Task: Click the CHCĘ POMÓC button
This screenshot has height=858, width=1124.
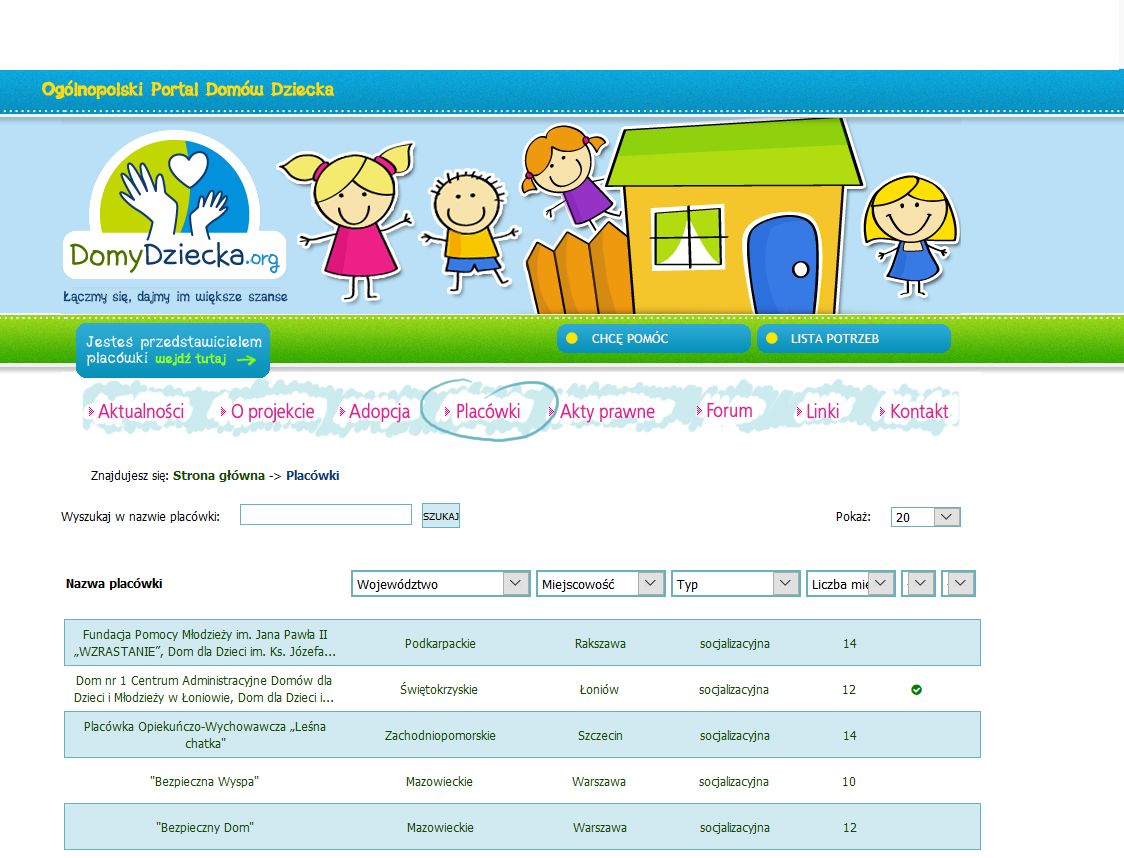Action: [x=653, y=338]
